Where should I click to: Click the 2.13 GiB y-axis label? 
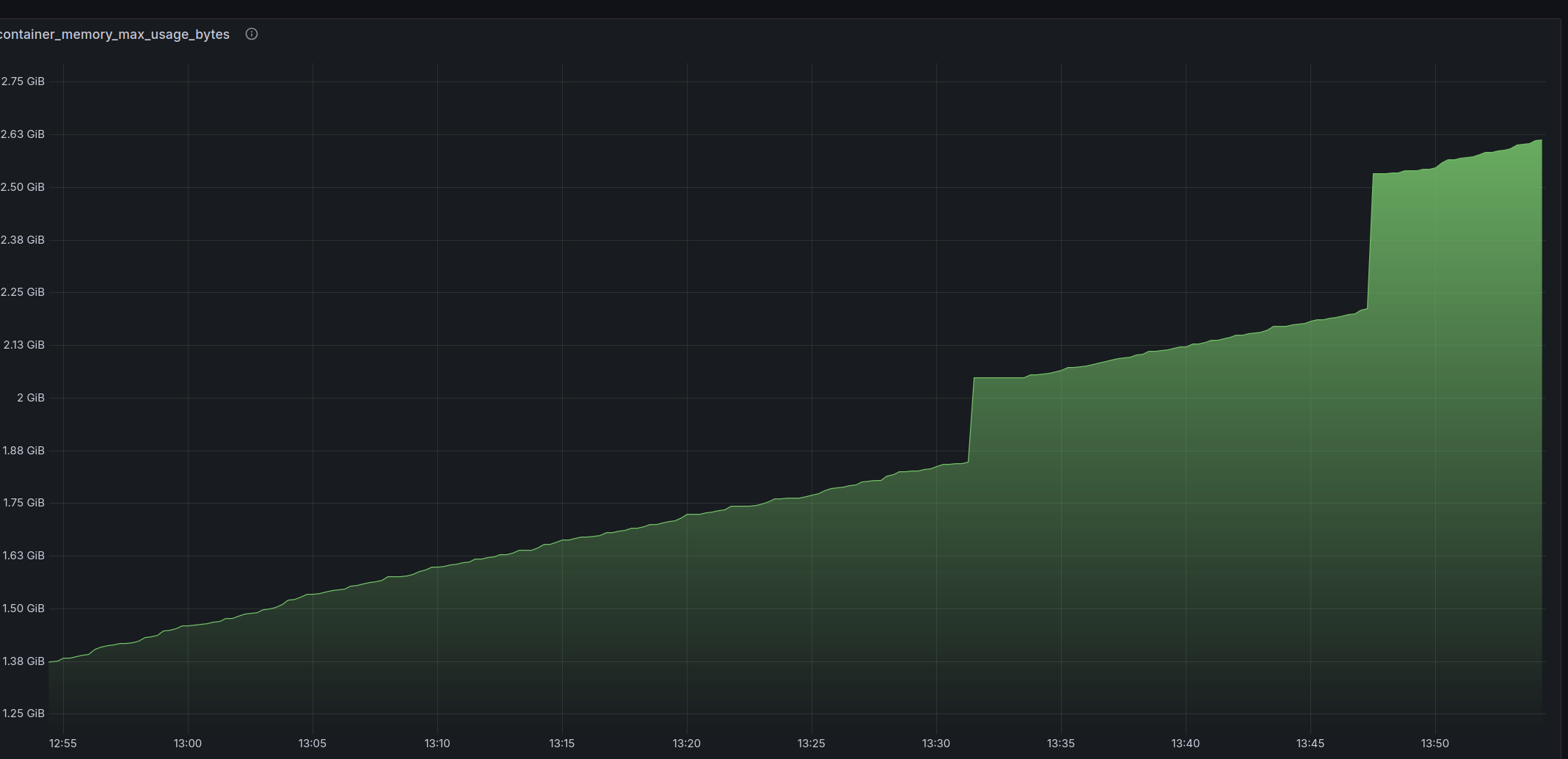24,345
